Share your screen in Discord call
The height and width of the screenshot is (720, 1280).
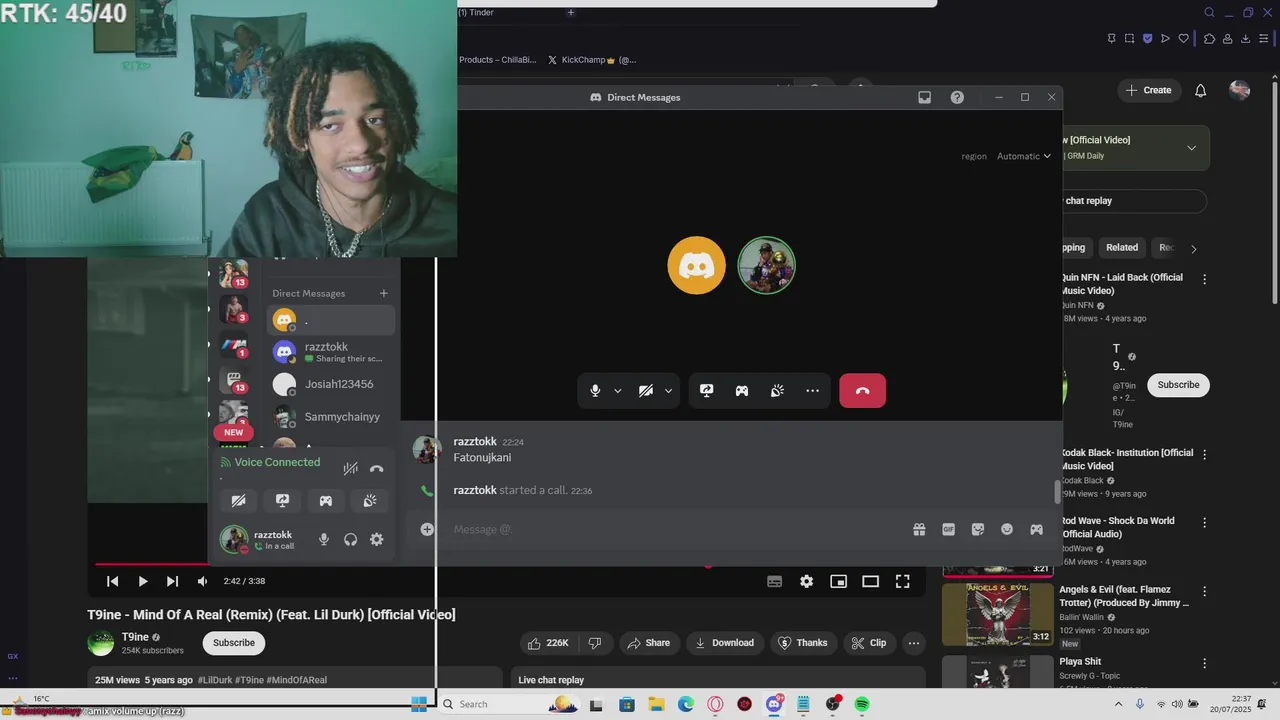[x=707, y=391]
